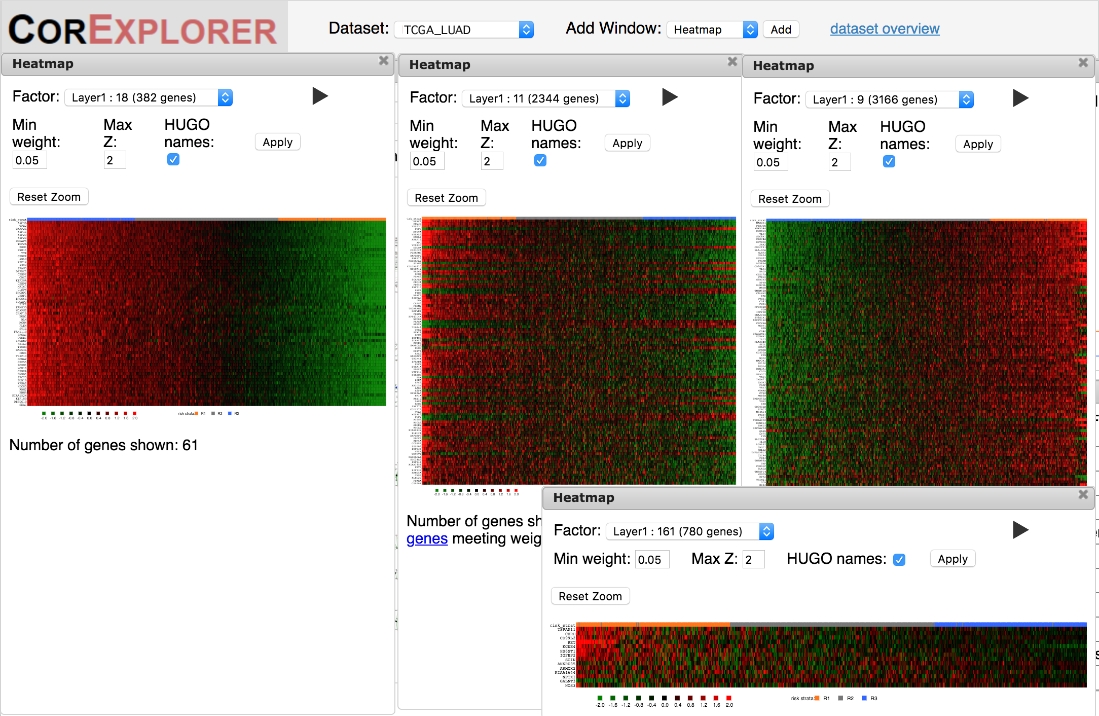The image size is (1099, 716).
Task: Close the Layer1 : 9 heatmap window
Action: 1083,63
